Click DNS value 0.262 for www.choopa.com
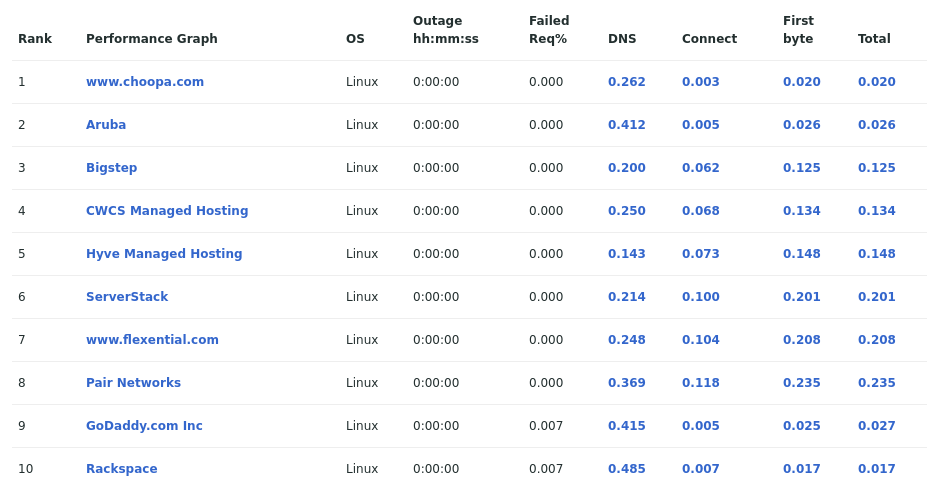 (626, 81)
